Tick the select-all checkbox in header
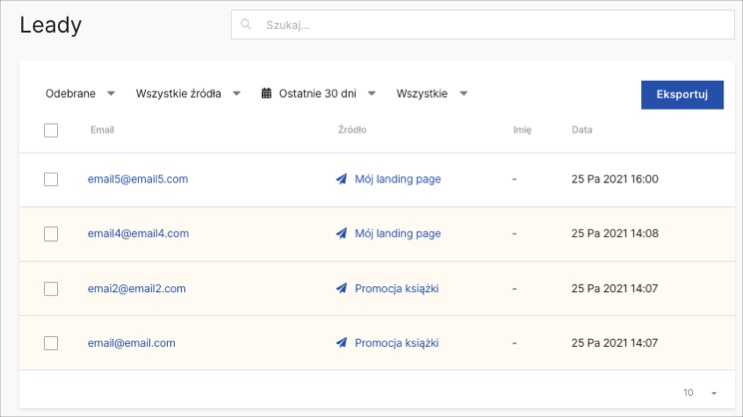The width and height of the screenshot is (743, 417). (x=51, y=130)
